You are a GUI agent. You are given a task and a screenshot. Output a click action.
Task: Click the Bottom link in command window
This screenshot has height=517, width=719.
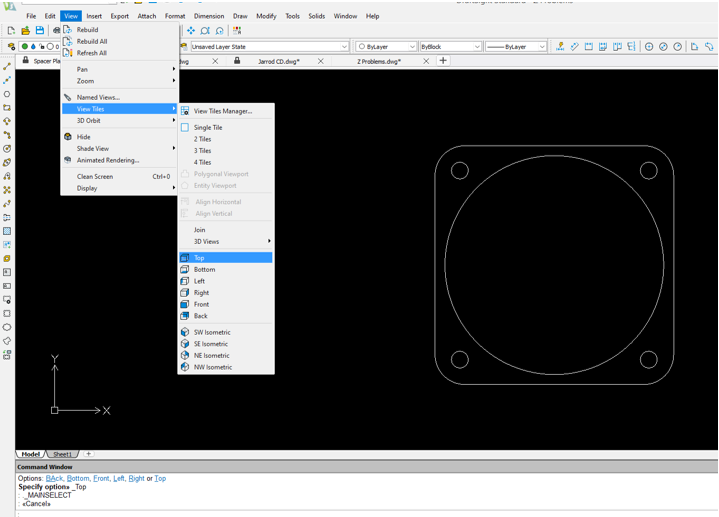pyautogui.click(x=77, y=479)
